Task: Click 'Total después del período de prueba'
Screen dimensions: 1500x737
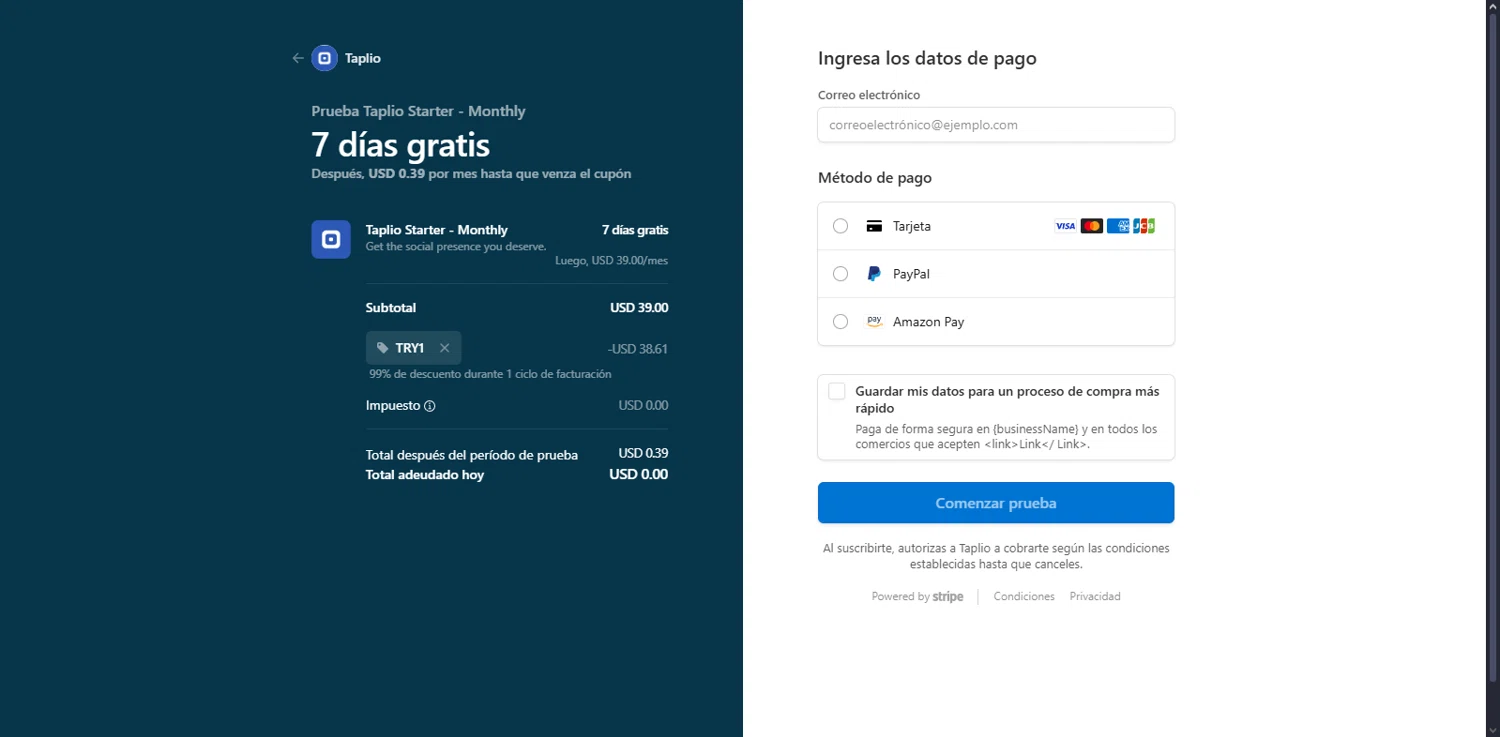Action: pyautogui.click(x=472, y=455)
